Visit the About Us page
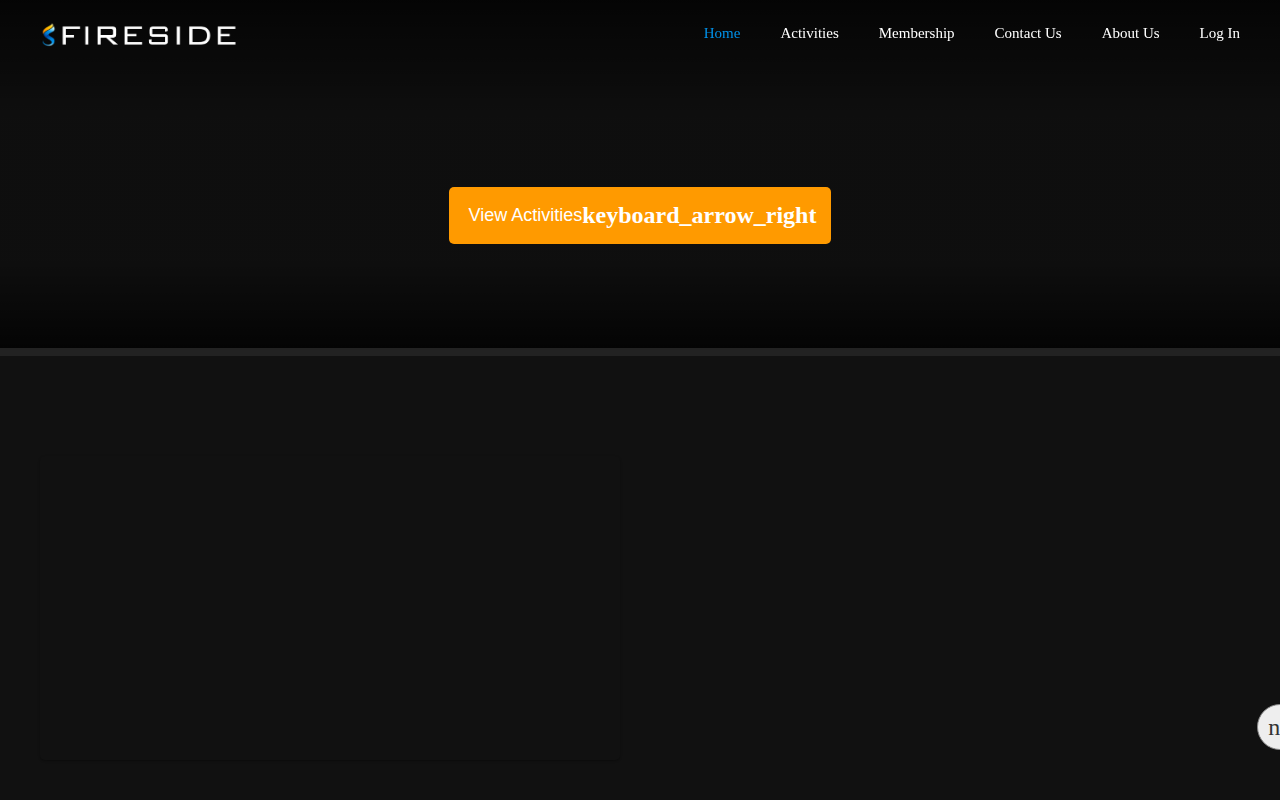 (x=1131, y=33)
